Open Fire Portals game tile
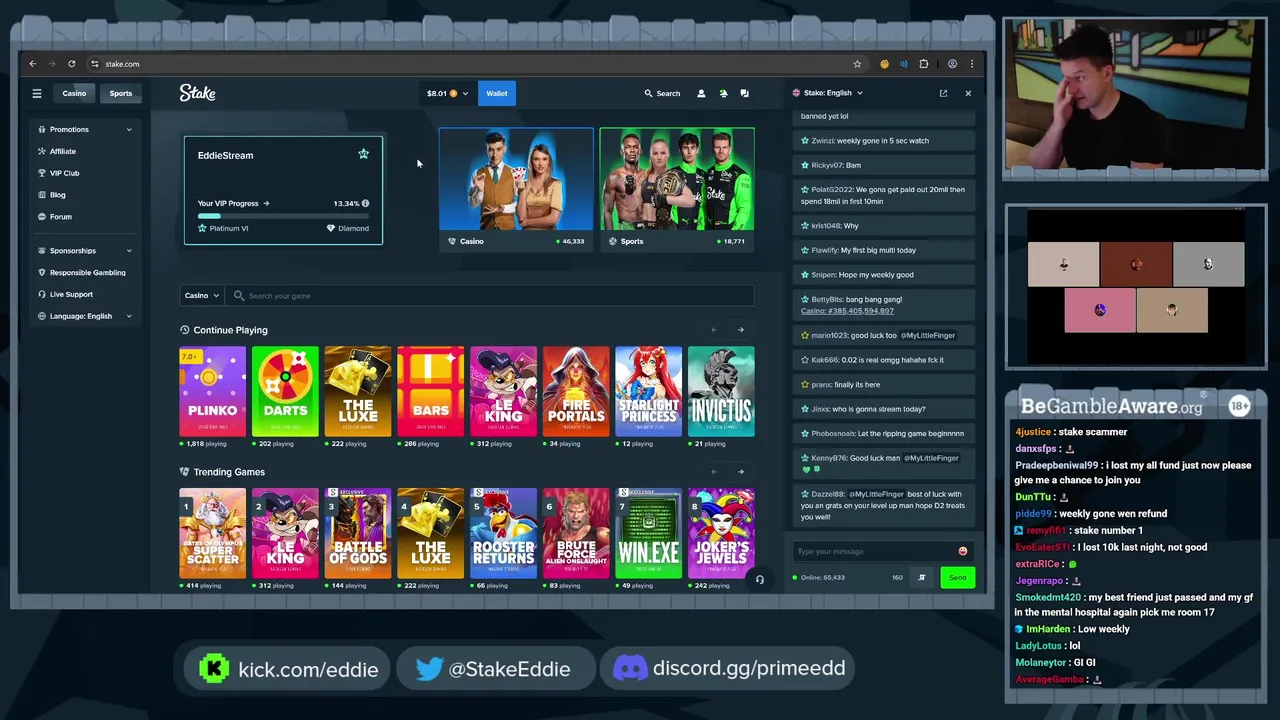Image resolution: width=1280 pixels, height=720 pixels. (576, 391)
